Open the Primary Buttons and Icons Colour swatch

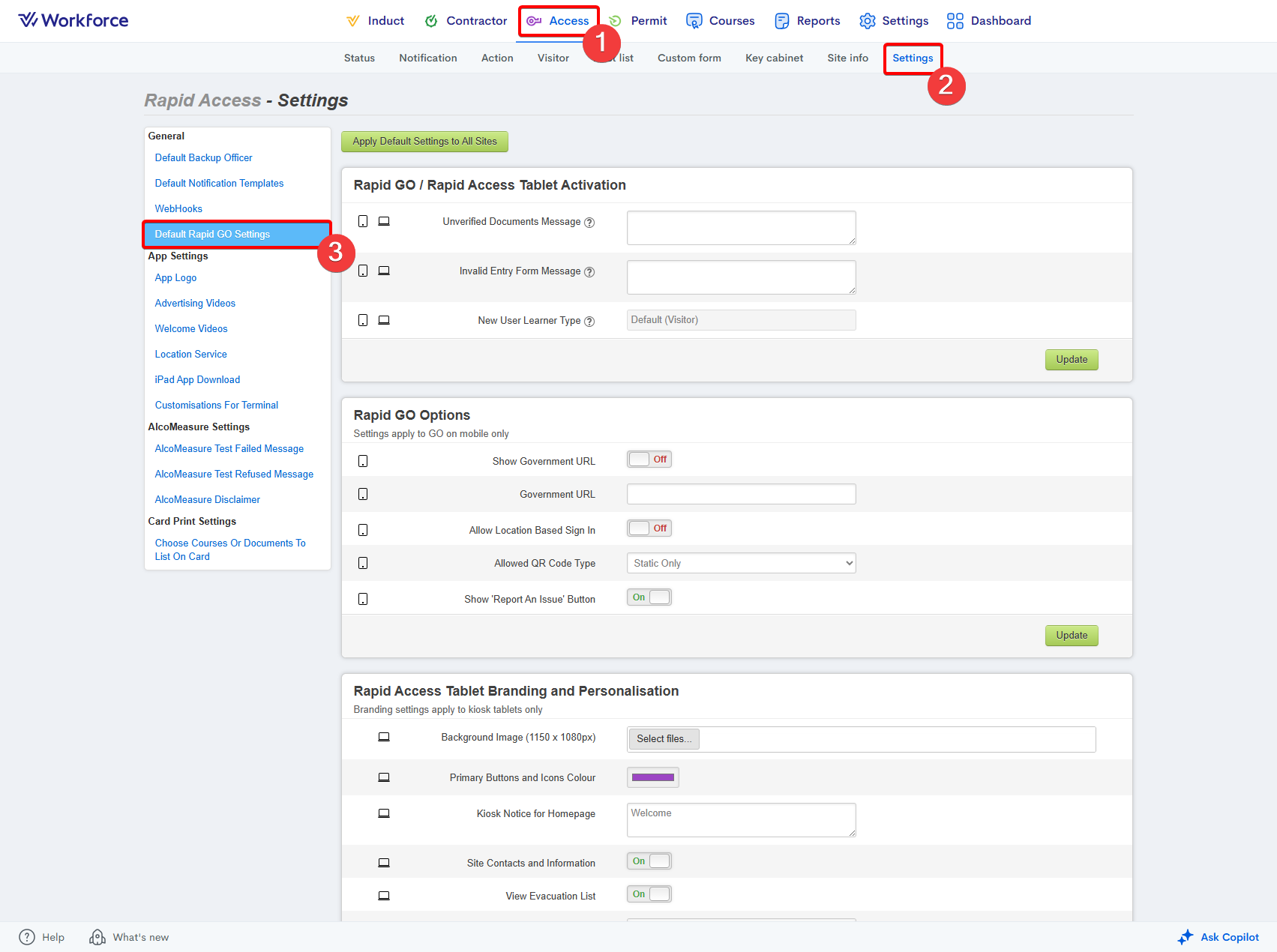click(x=652, y=777)
